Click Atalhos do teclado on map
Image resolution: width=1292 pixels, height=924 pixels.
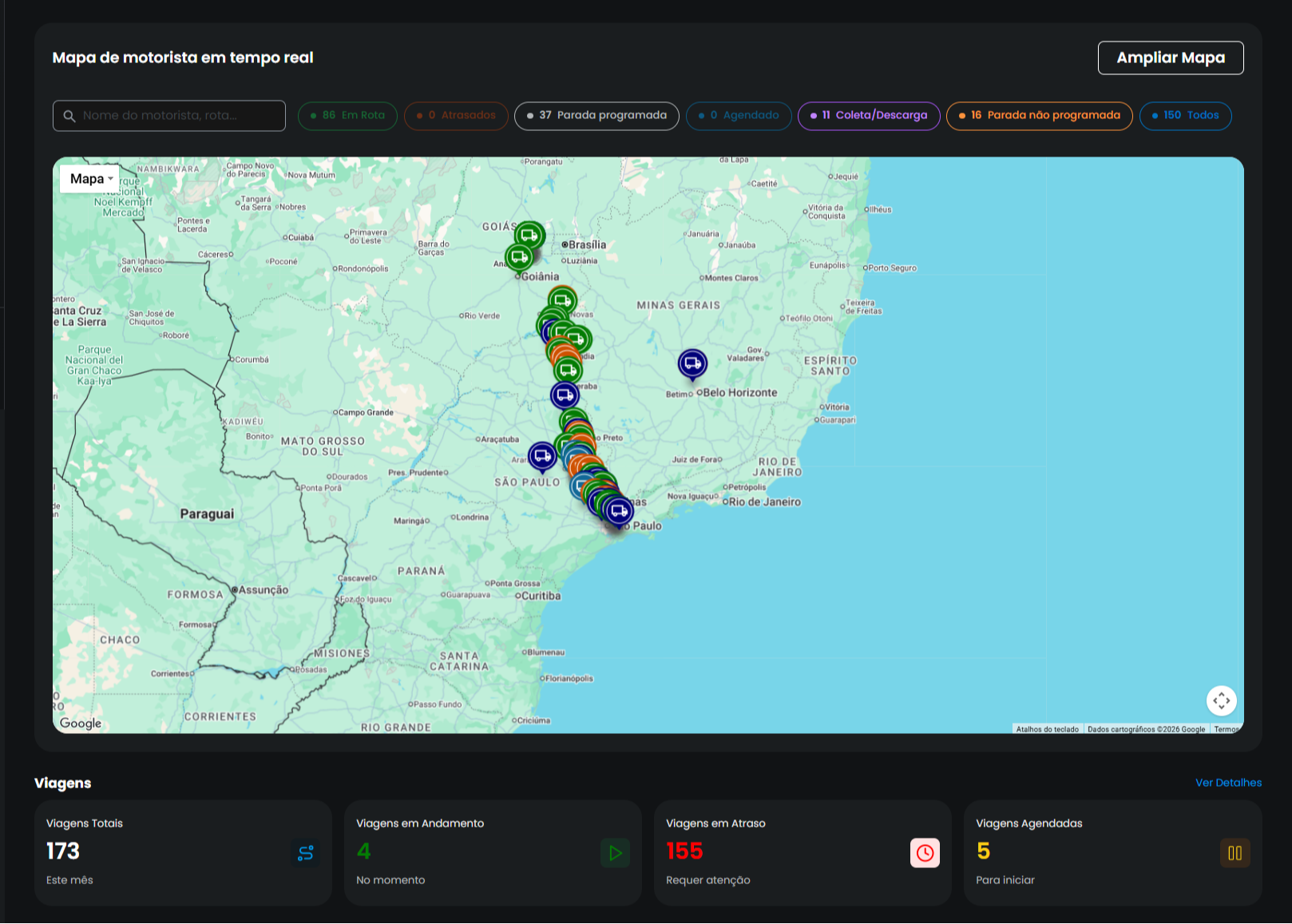click(x=1047, y=729)
